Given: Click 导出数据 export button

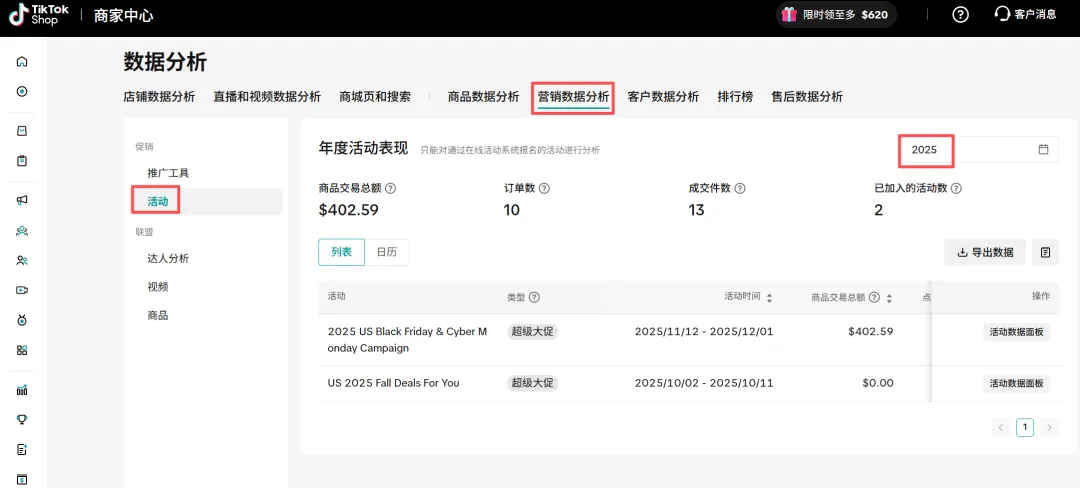Looking at the screenshot, I should click(x=985, y=253).
